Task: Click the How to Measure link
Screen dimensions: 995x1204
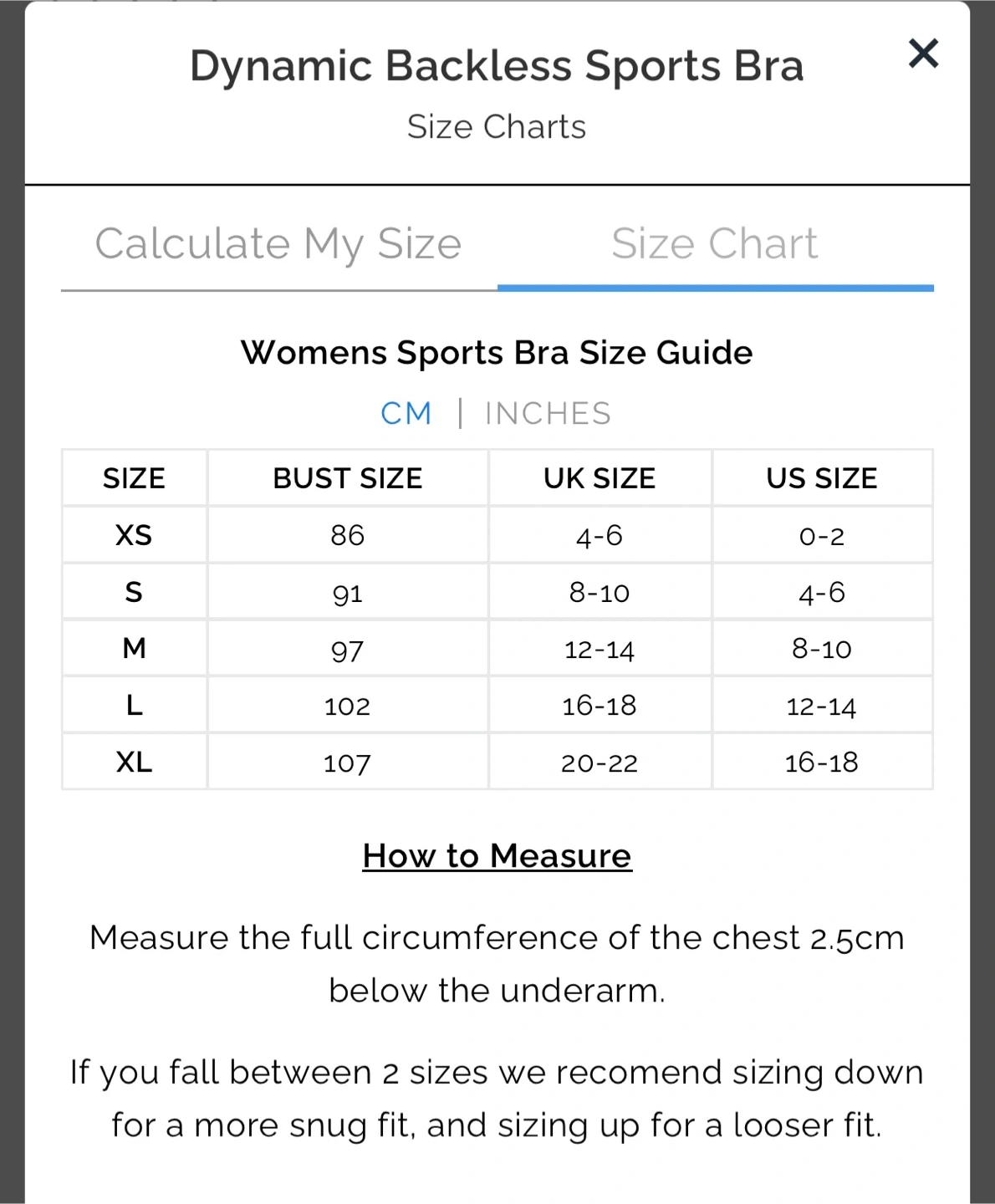Action: tap(497, 856)
